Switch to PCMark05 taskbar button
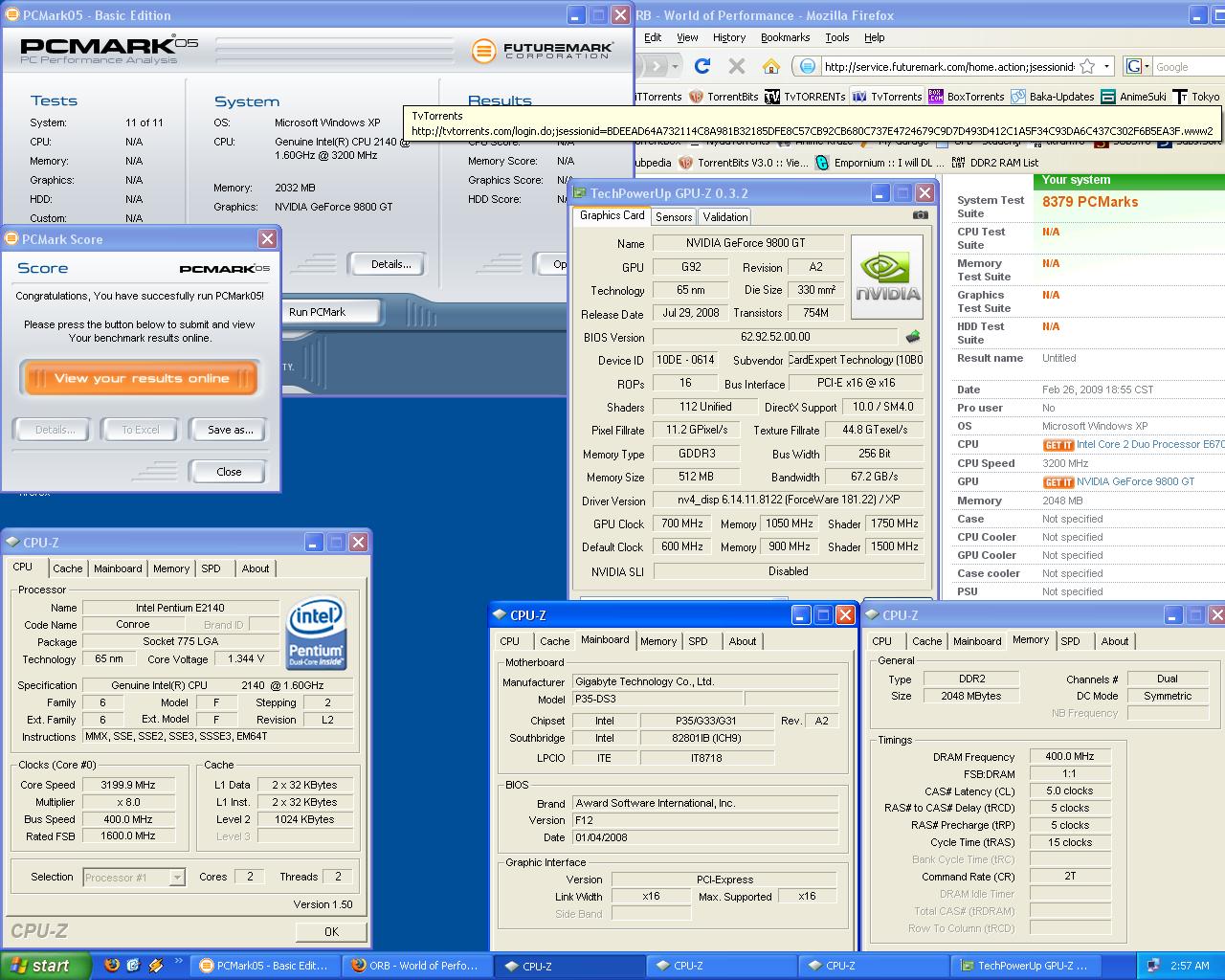 [263, 966]
